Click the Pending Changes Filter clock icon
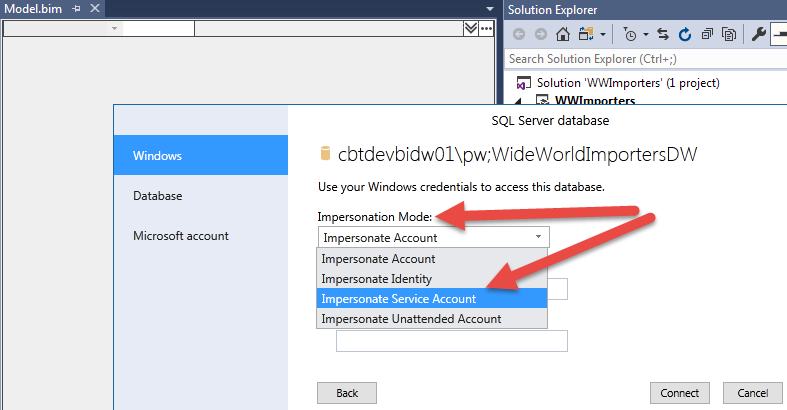The width and height of the screenshot is (787, 410). pyautogui.click(x=629, y=34)
